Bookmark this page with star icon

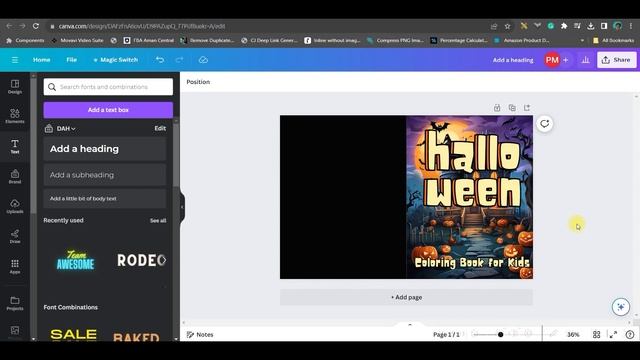(507, 26)
